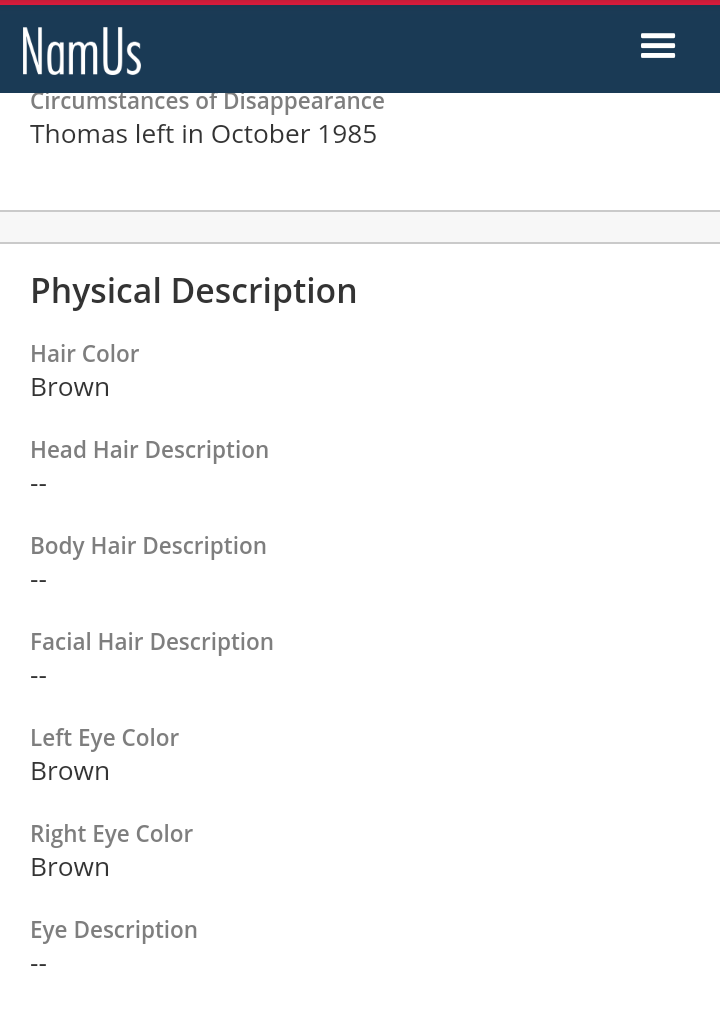Click the empty value under Eye Description
This screenshot has height=1024, width=720.
click(39, 963)
